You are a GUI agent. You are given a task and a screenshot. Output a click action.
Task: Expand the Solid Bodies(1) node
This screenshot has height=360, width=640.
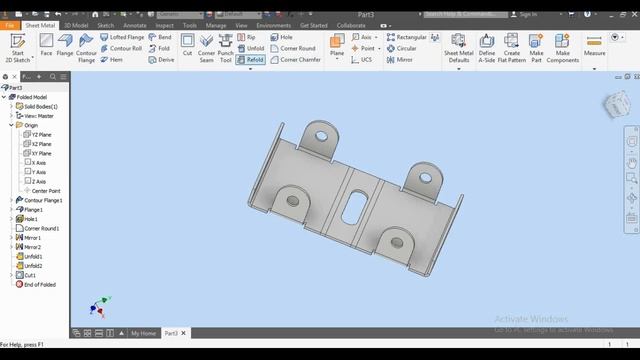click(x=11, y=107)
